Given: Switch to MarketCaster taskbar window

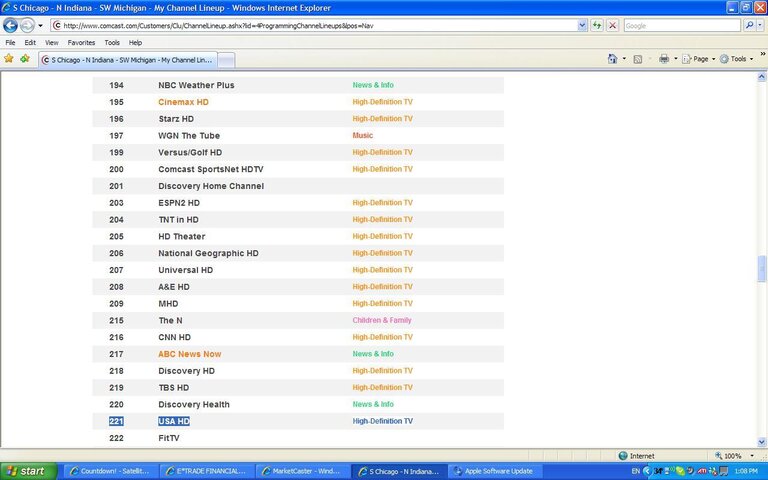Looking at the screenshot, I should point(301,471).
